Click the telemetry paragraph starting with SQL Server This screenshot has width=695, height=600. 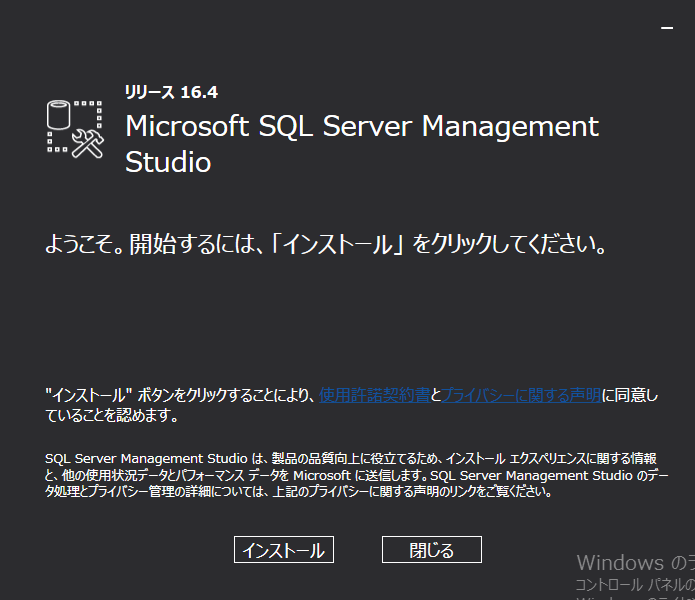click(x=350, y=458)
